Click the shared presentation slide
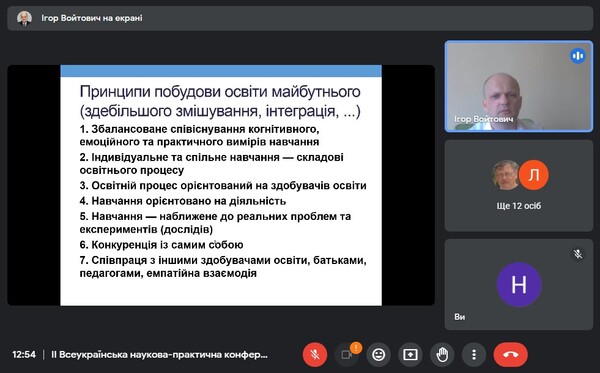Image resolution: width=600 pixels, height=373 pixels. (x=221, y=185)
